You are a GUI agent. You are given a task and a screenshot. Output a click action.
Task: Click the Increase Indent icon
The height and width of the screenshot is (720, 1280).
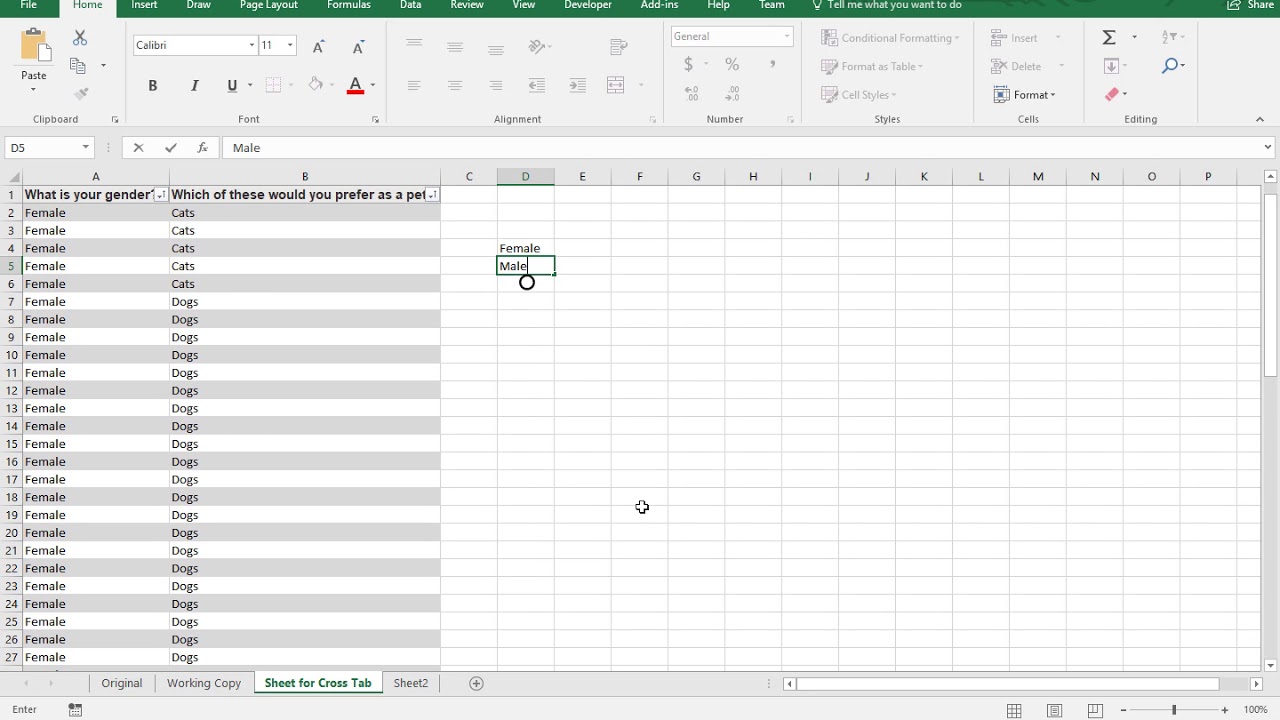pos(577,86)
